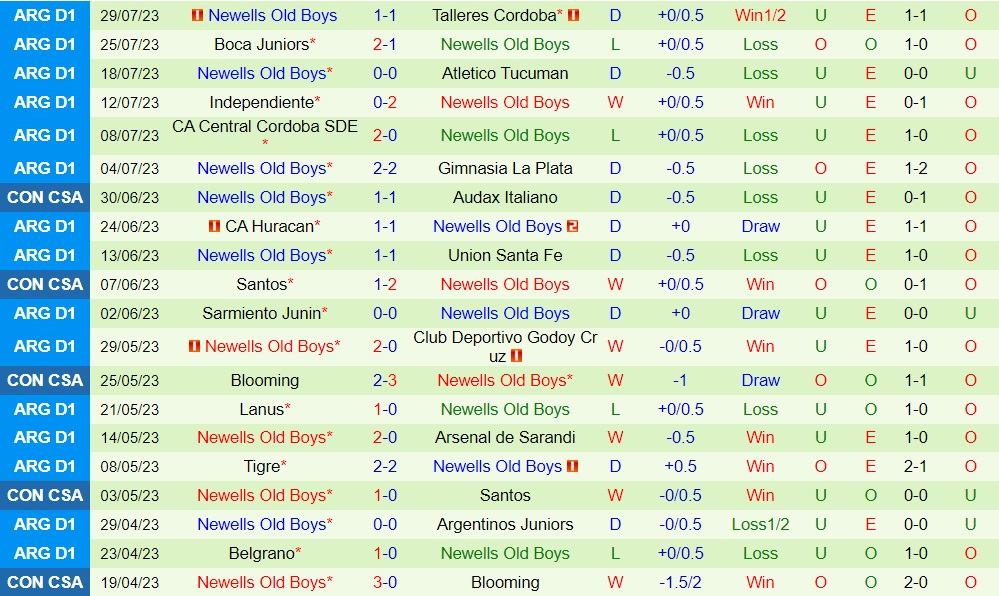Screen dimensions: 999x596
Task: Click red card icon before Newells Old Boys, 29/07/23
Action: [x=197, y=16]
